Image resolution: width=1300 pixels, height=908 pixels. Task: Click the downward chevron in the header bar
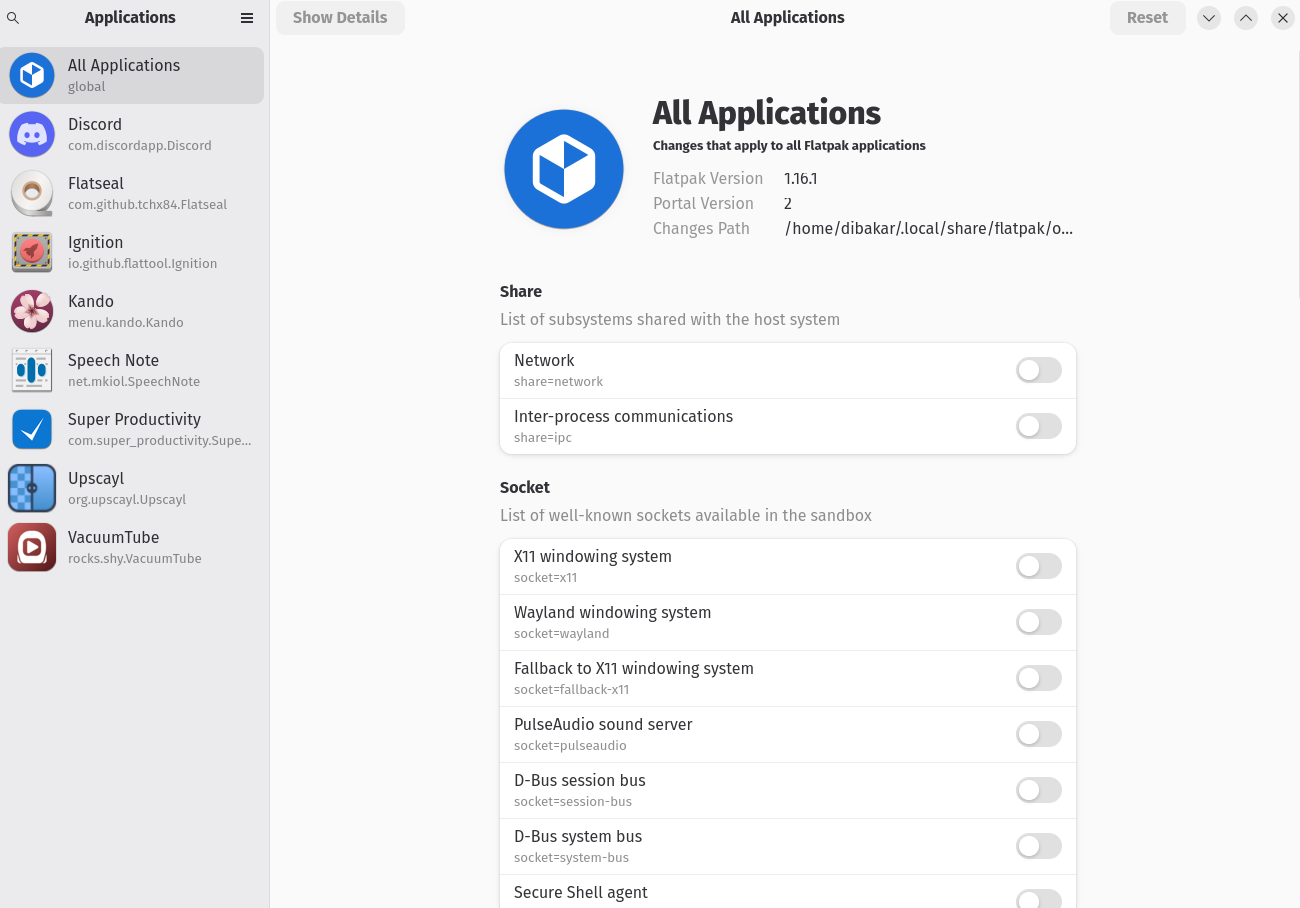[x=1208, y=18]
